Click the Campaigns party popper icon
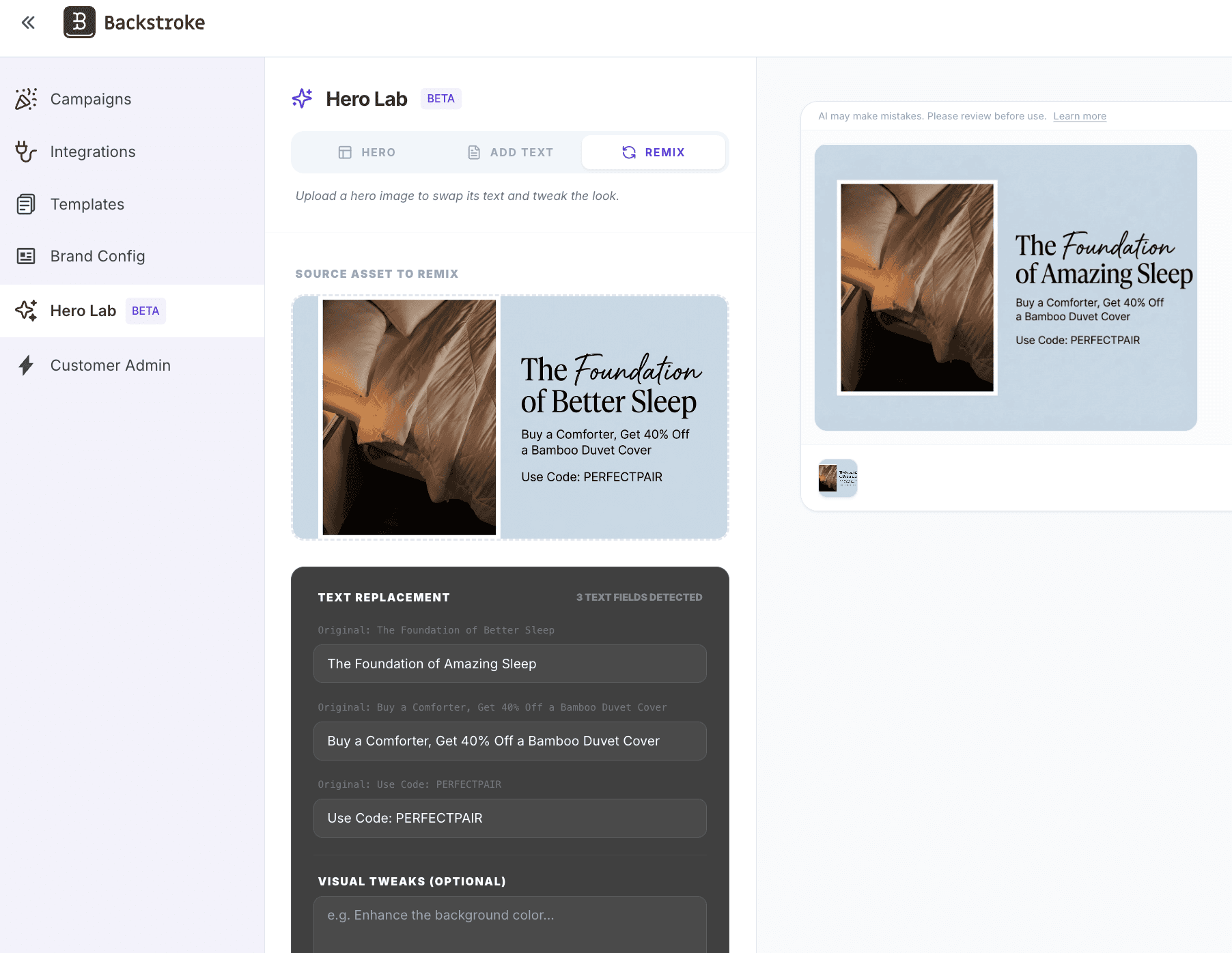This screenshot has width=1232, height=953. [x=26, y=99]
